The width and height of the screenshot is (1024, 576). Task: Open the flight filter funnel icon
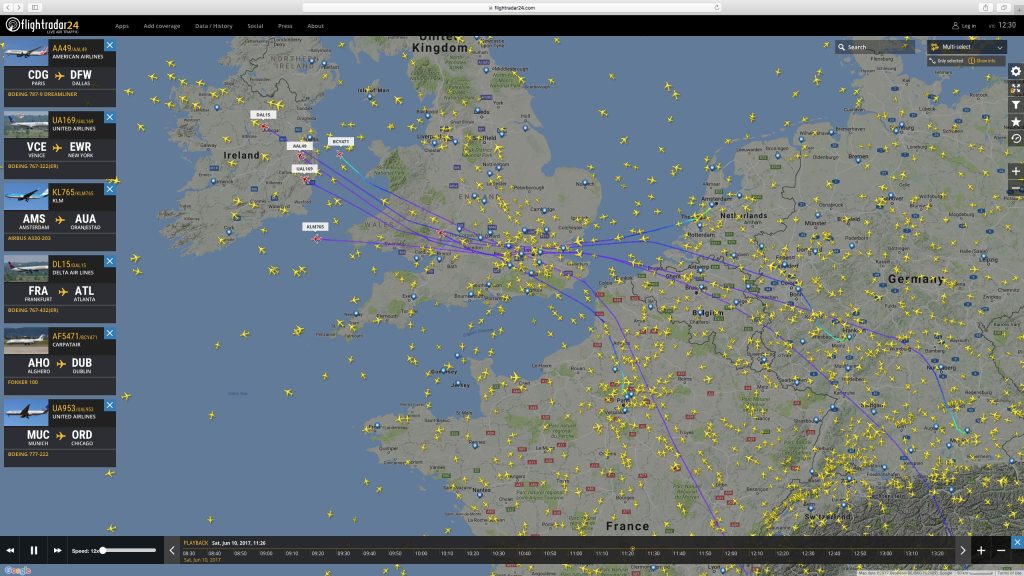pos(1016,105)
